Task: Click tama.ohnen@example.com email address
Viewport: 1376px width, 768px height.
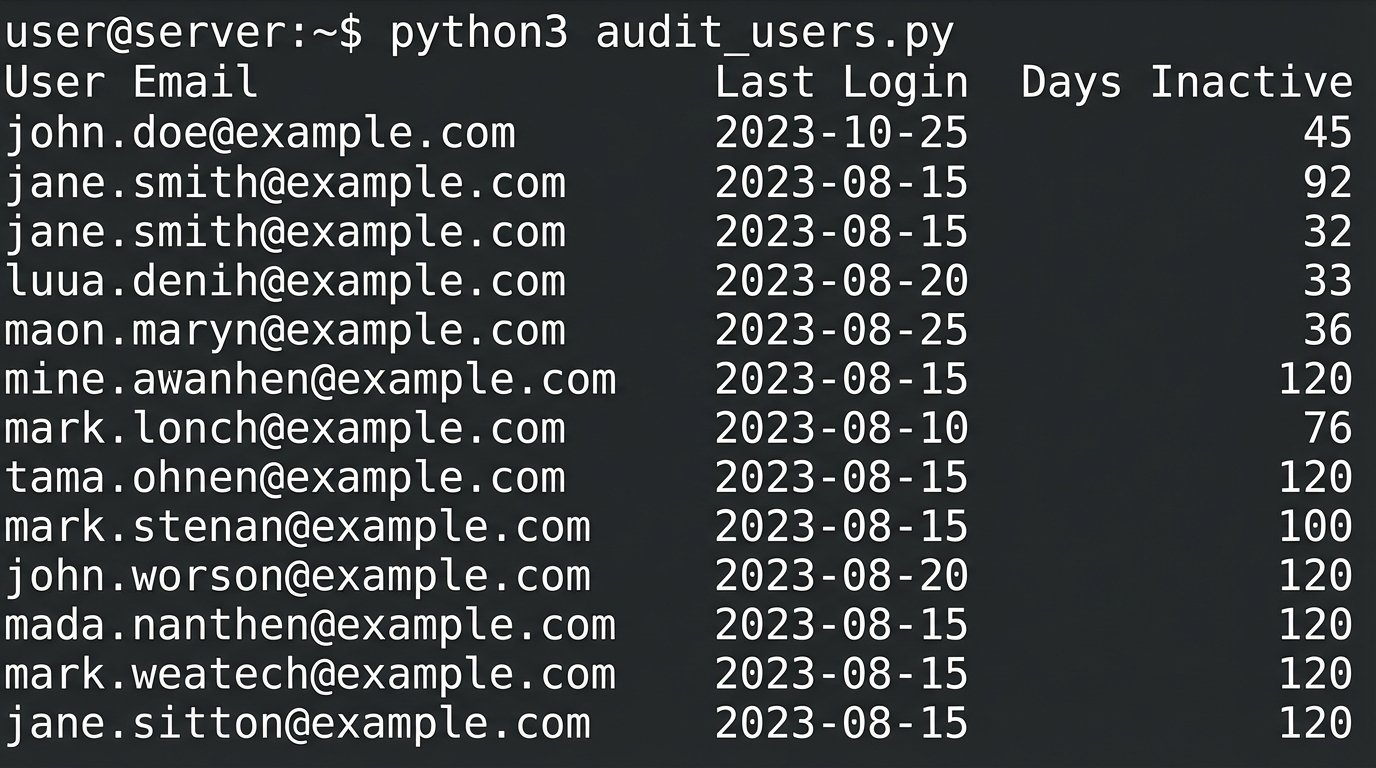Action: (285, 478)
